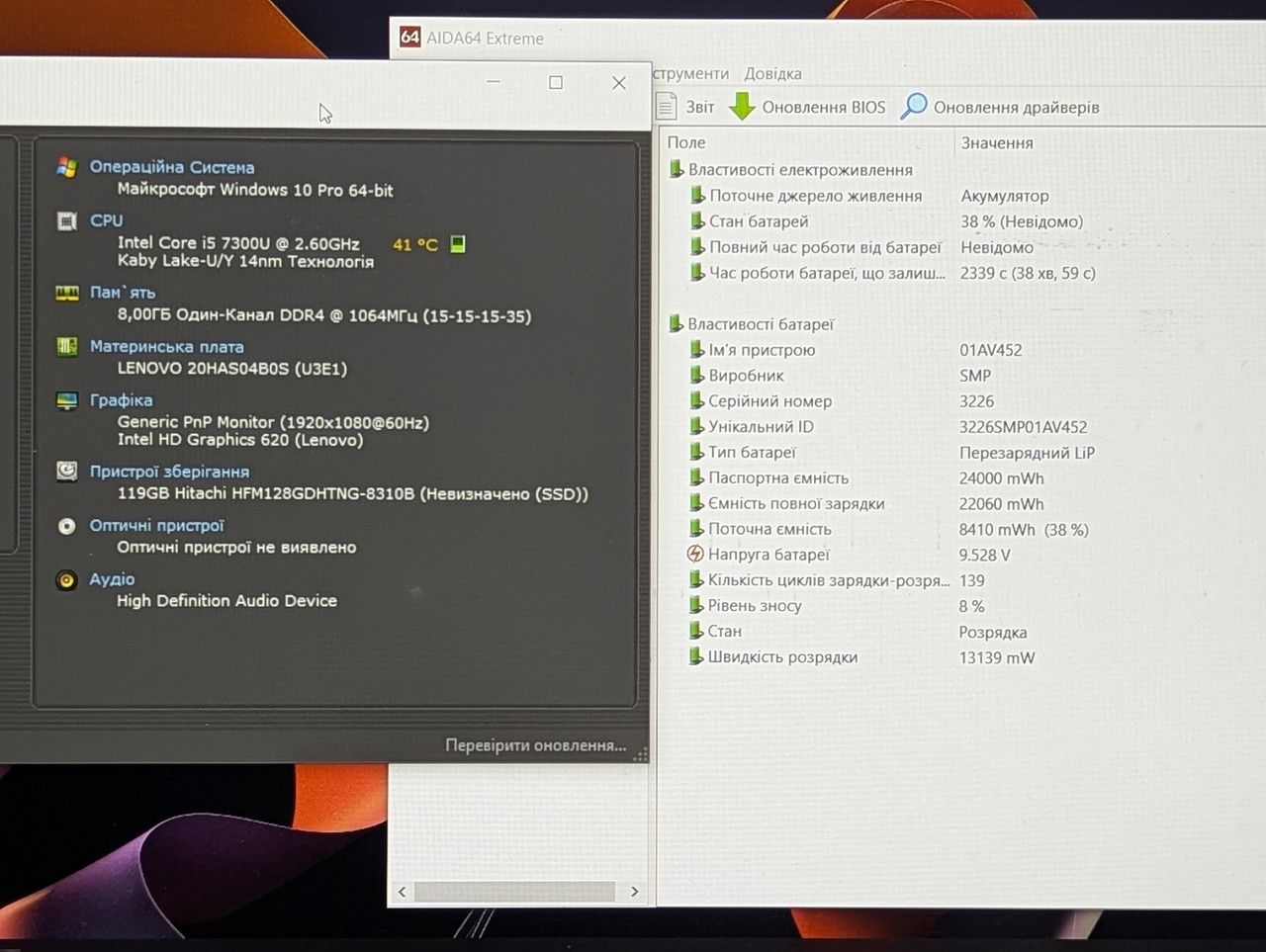This screenshot has height=952, width=1266.
Task: Click the Аудіо speaker icon
Action: (x=66, y=580)
